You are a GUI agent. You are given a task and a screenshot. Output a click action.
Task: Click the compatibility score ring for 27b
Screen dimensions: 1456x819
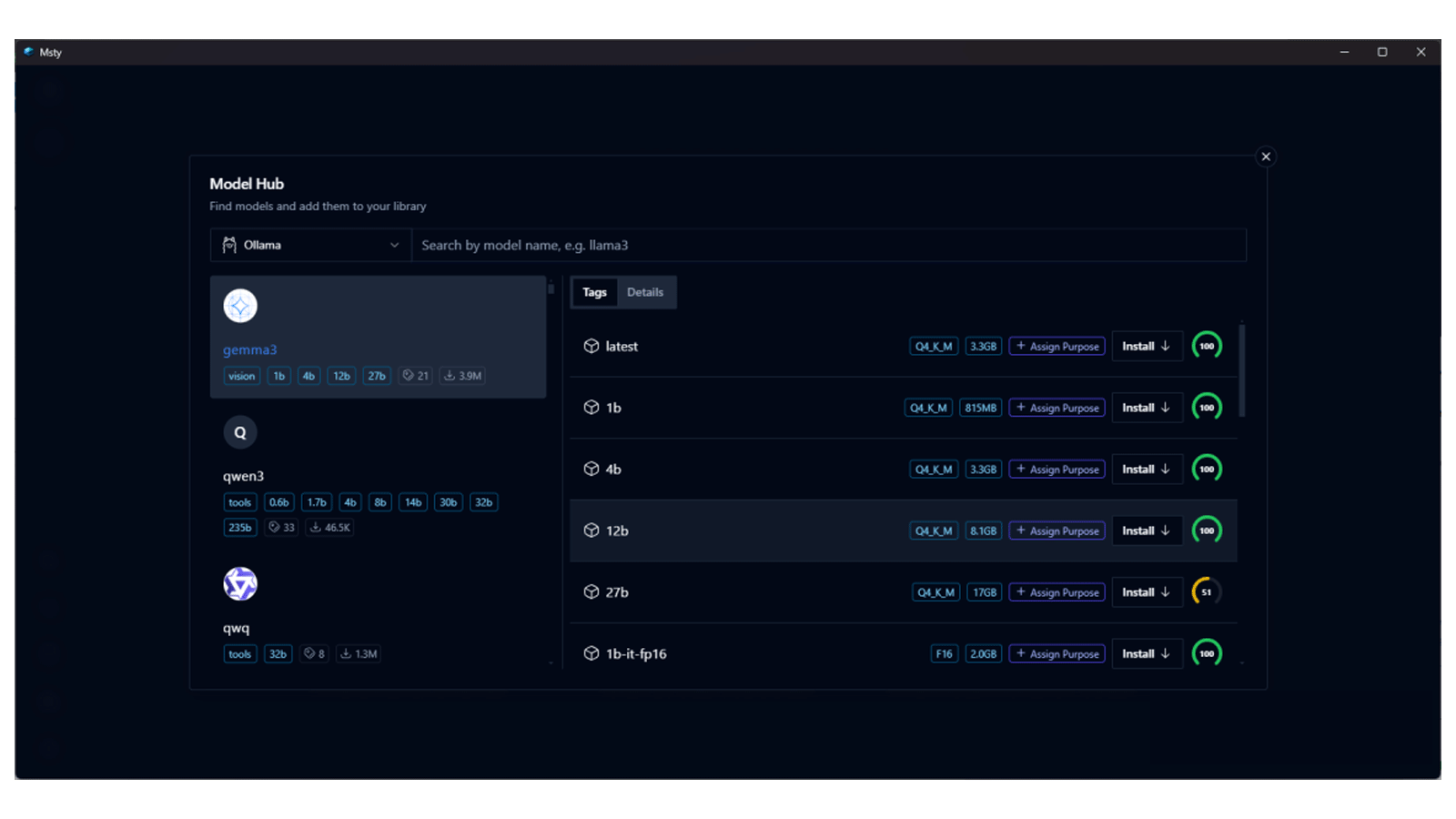coord(1207,592)
